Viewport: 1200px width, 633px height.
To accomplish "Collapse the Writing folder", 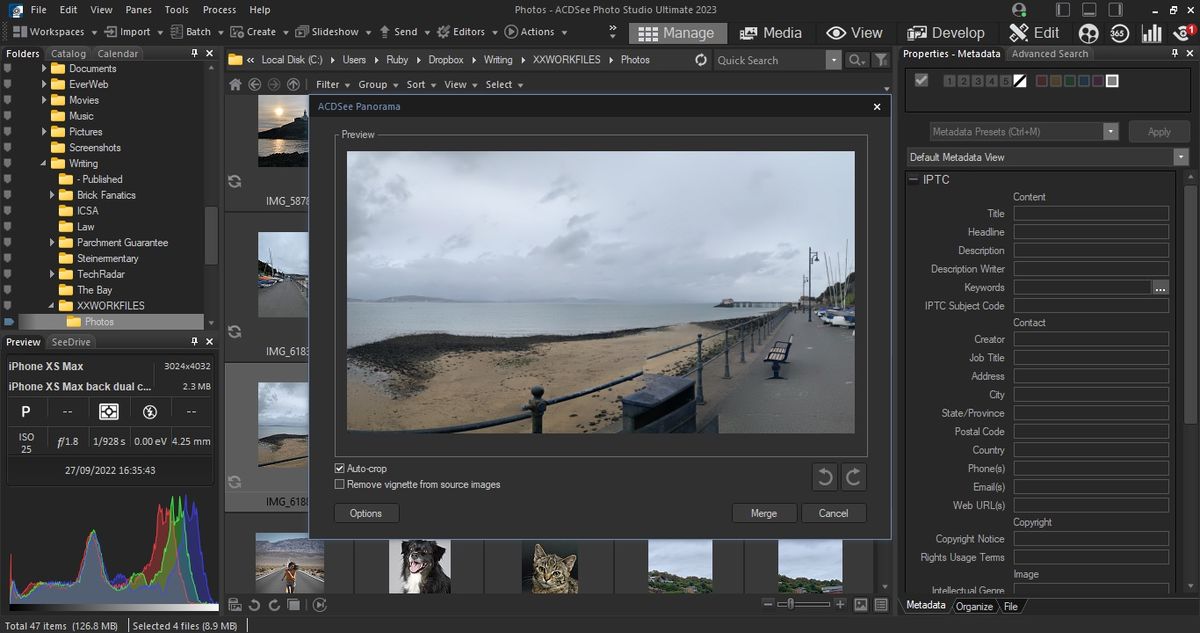I will pos(43,163).
